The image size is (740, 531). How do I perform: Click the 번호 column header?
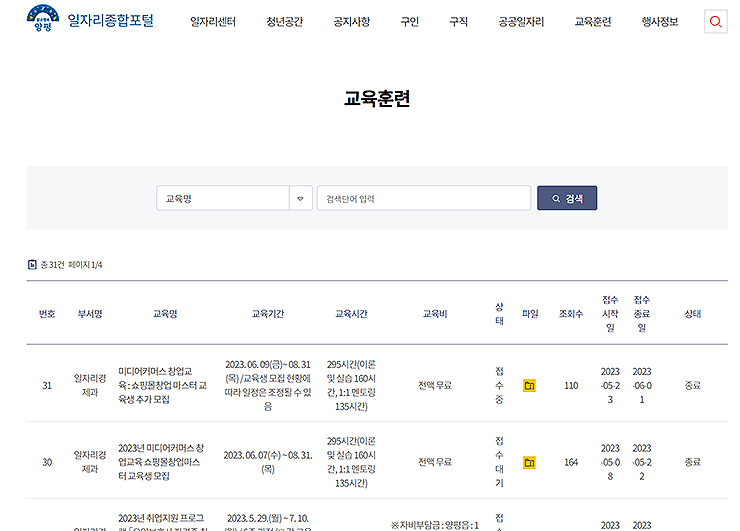click(x=47, y=314)
